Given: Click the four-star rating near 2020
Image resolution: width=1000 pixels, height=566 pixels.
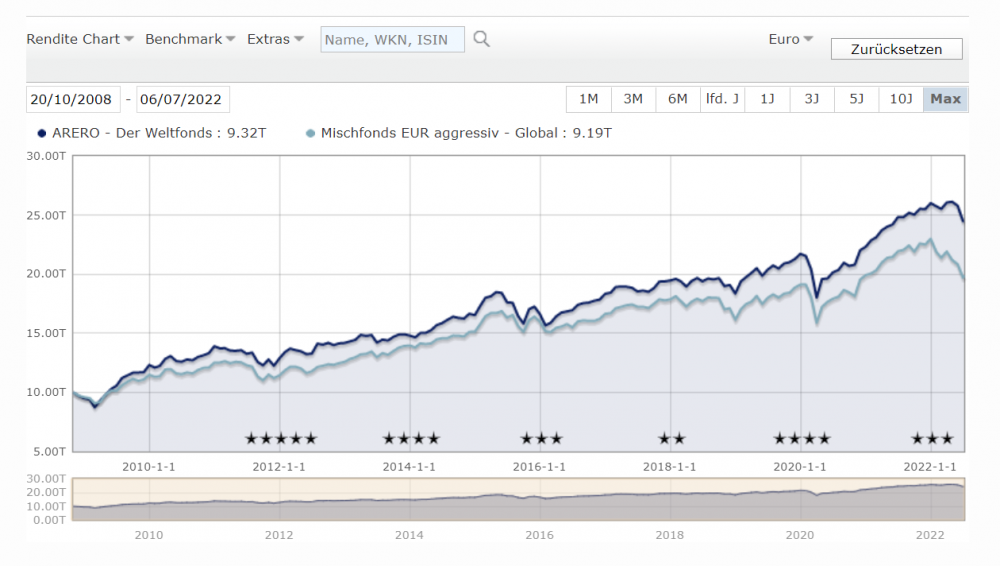Looking at the screenshot, I should pyautogui.click(x=802, y=439).
